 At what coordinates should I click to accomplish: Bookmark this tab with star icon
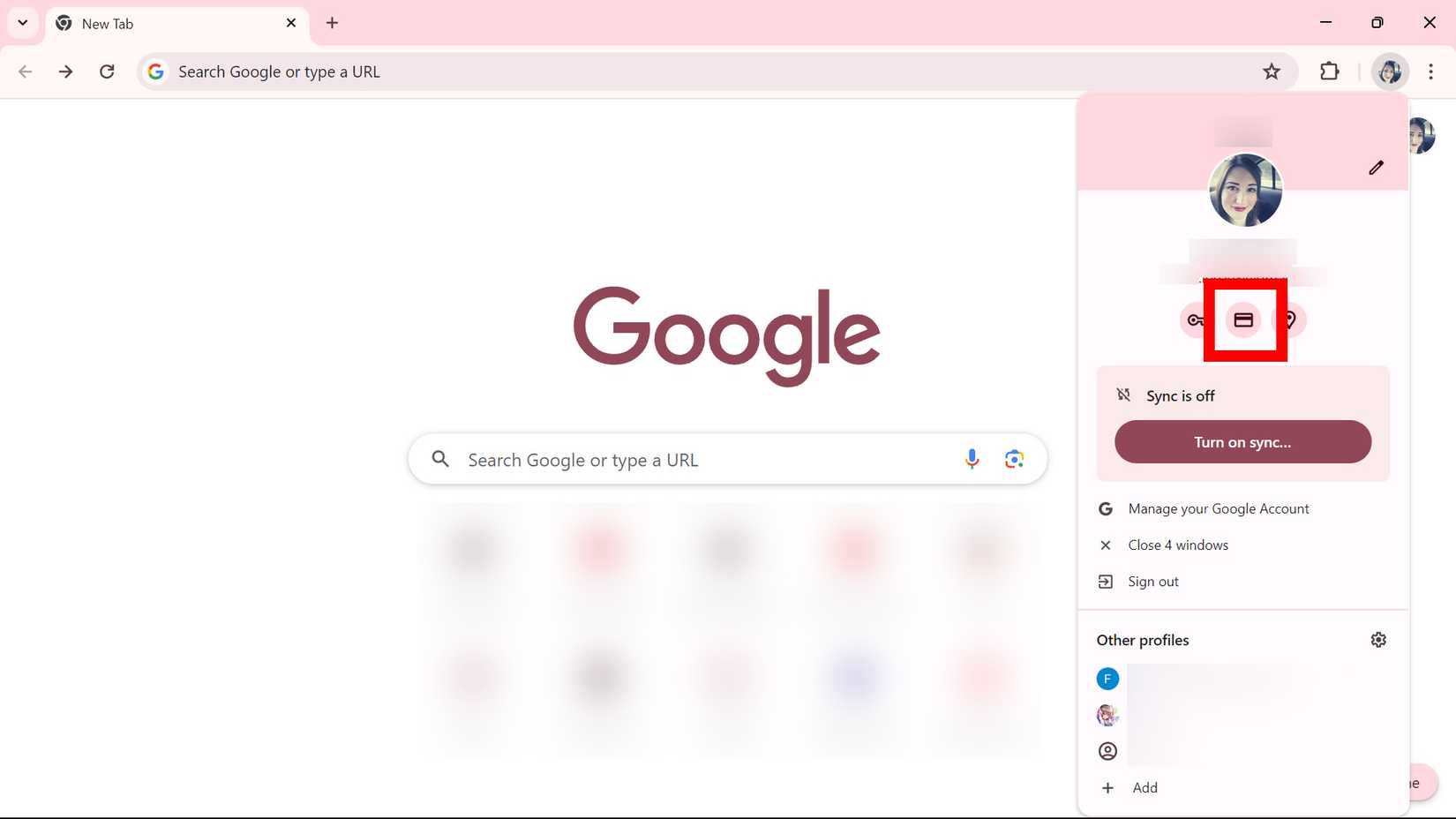point(1271,71)
